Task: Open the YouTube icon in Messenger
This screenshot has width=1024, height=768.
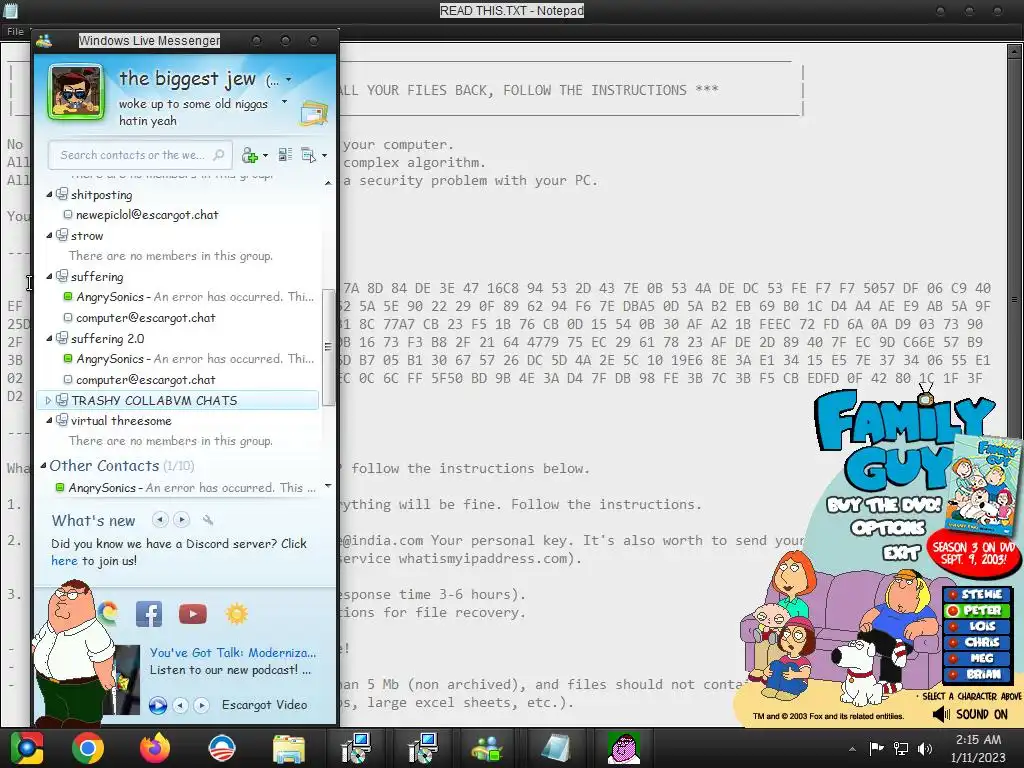Action: [193, 614]
